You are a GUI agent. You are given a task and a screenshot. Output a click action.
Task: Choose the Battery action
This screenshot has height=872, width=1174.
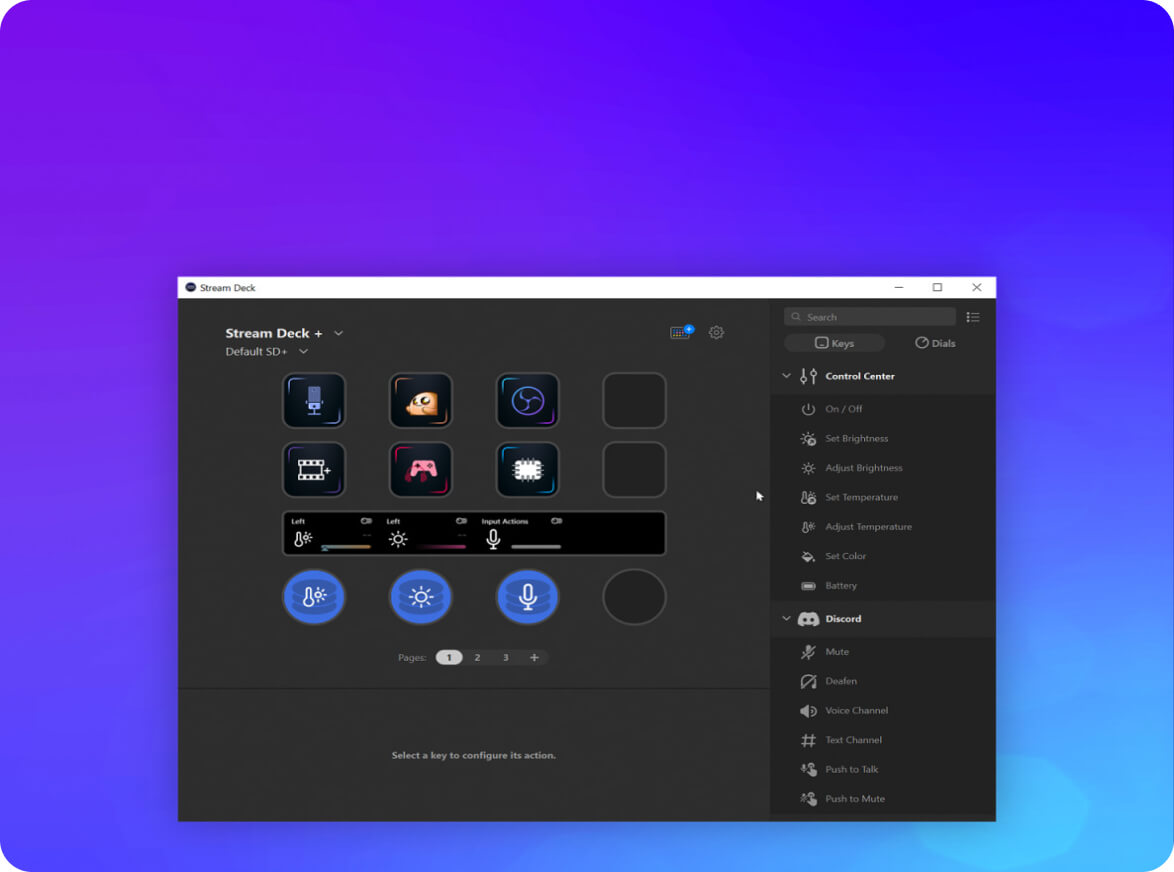pos(883,585)
